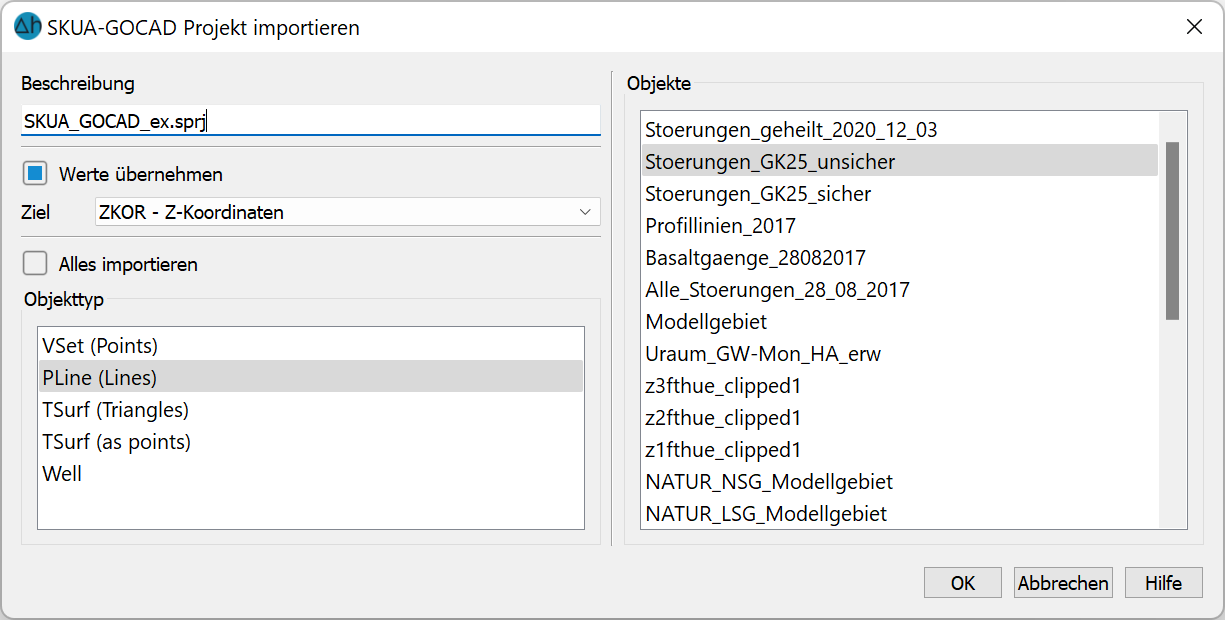Select Profillinien_2017 in Objekte list
The height and width of the screenshot is (620, 1225).
(900, 225)
